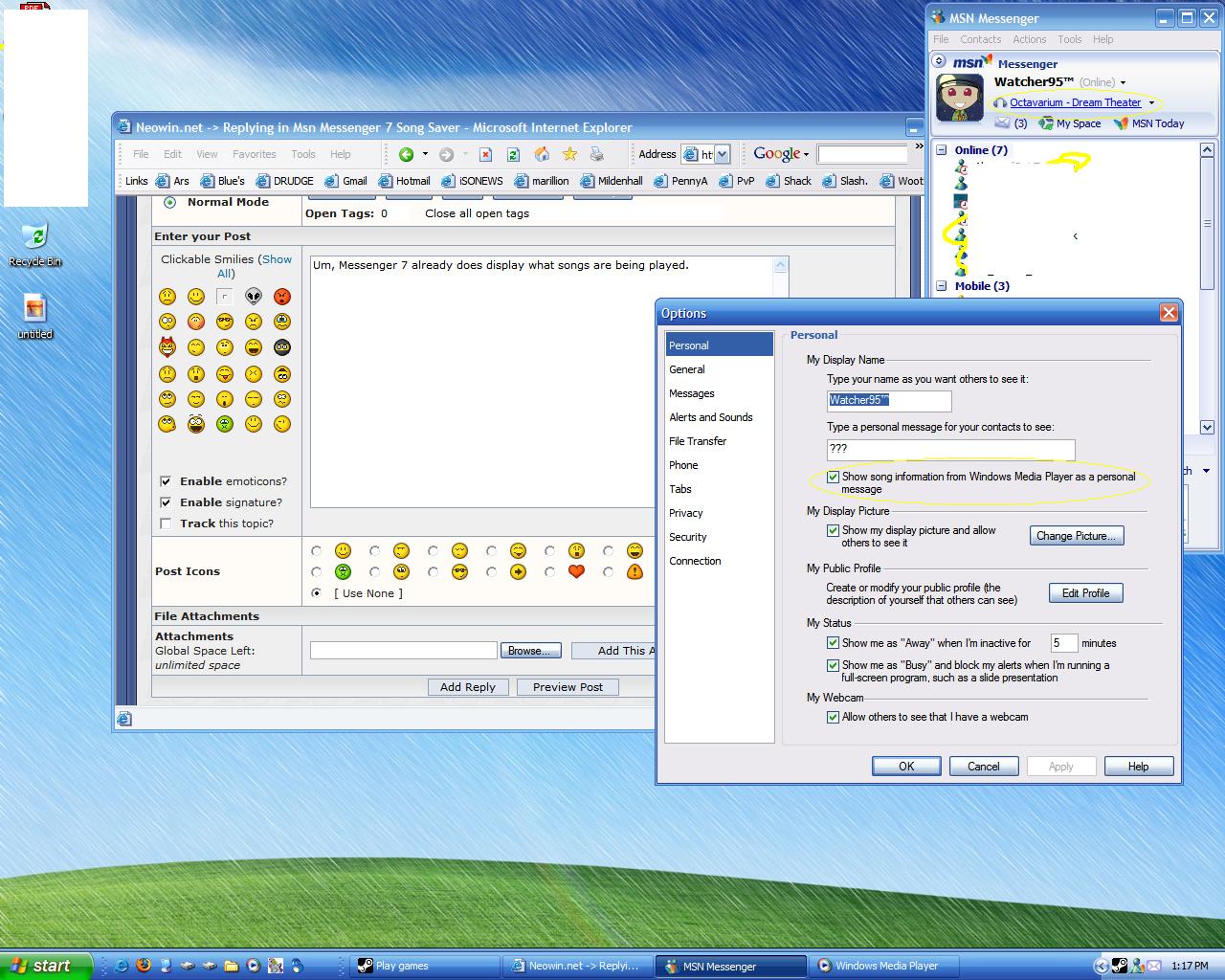
Task: Refresh the Neowin.net page
Action: click(512, 154)
